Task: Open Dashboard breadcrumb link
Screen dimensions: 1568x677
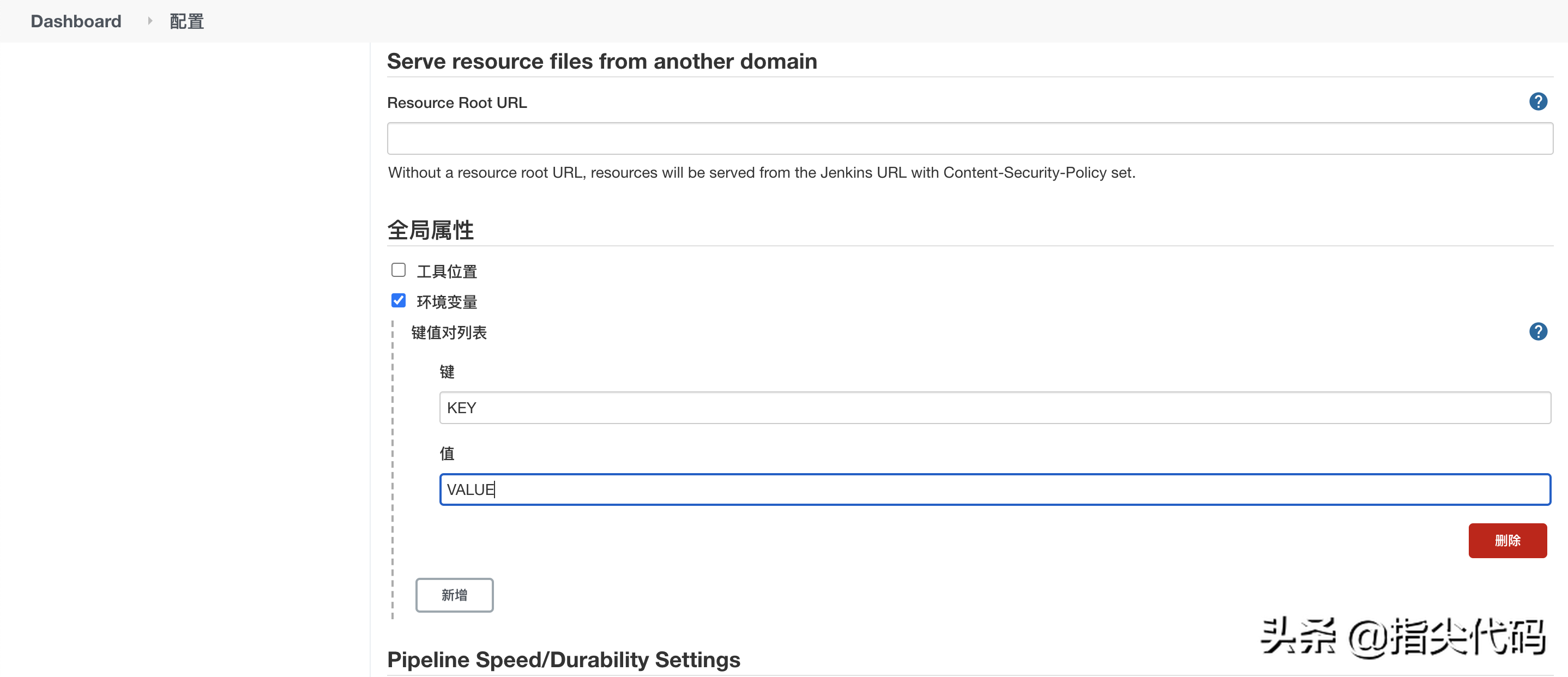Action: click(x=76, y=21)
